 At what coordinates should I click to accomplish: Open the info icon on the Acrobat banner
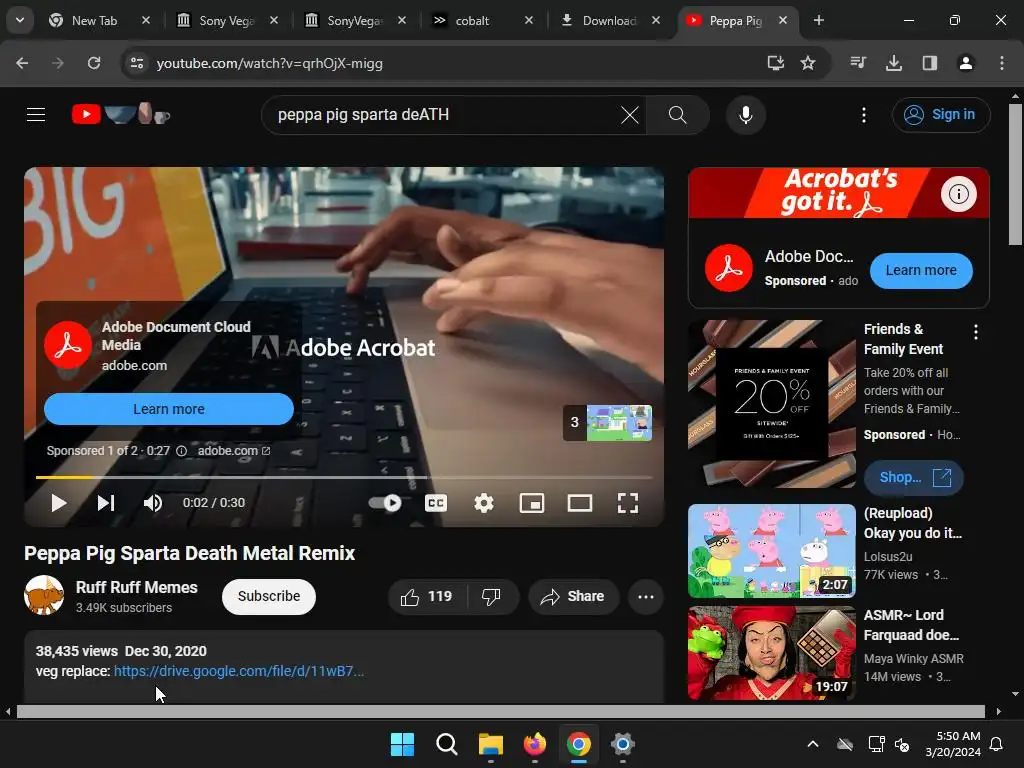pyautogui.click(x=958, y=194)
